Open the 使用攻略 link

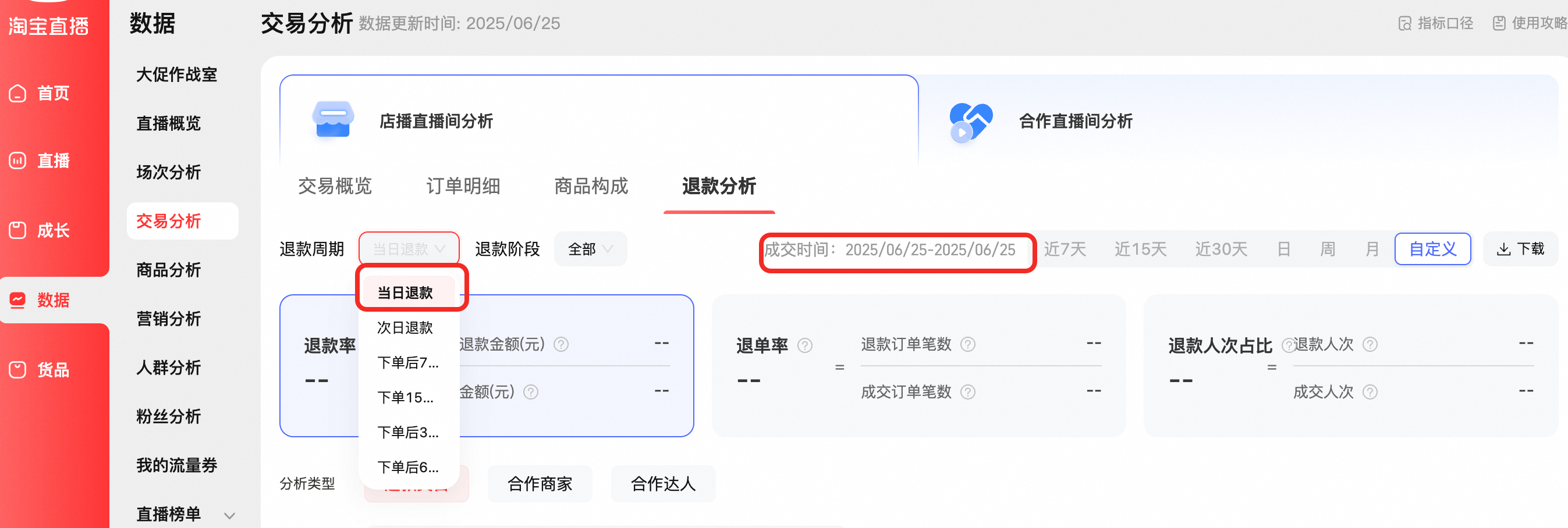pyautogui.click(x=1530, y=24)
